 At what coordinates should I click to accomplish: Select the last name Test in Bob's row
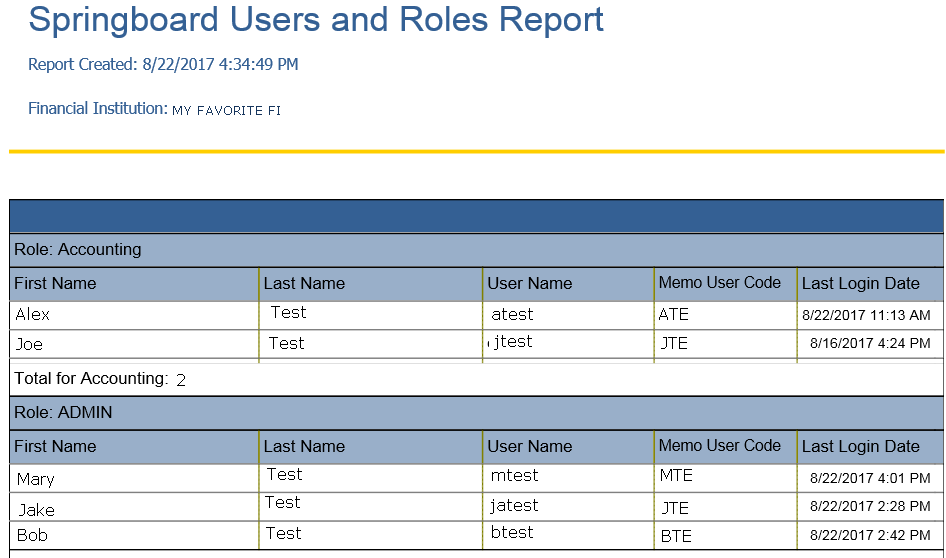[284, 533]
